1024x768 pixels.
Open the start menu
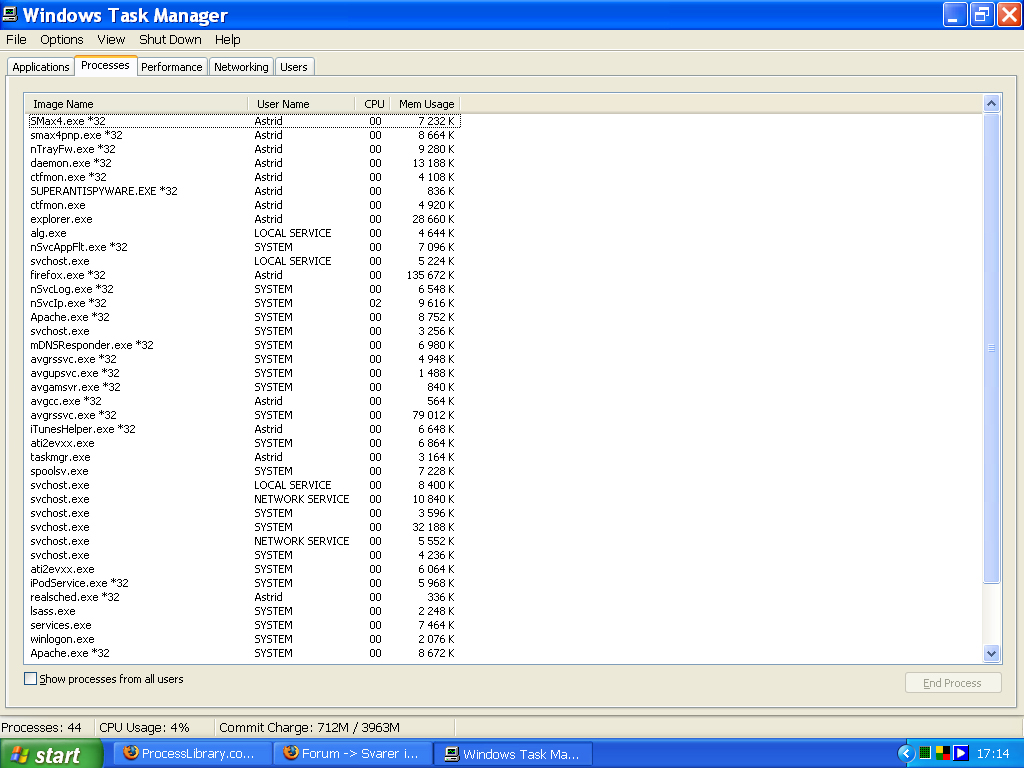pyautogui.click(x=51, y=754)
